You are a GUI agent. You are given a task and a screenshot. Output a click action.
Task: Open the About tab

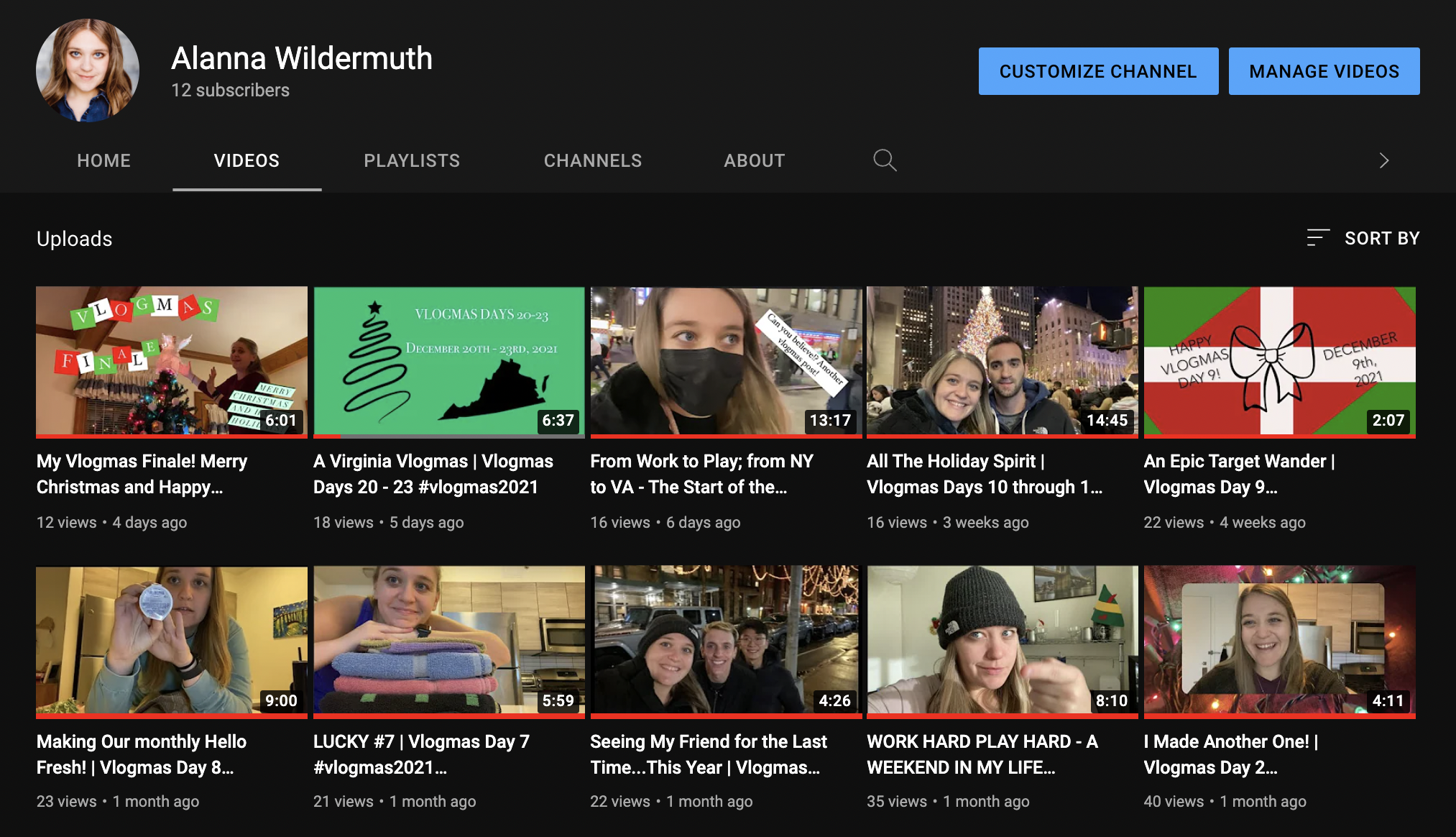754,160
